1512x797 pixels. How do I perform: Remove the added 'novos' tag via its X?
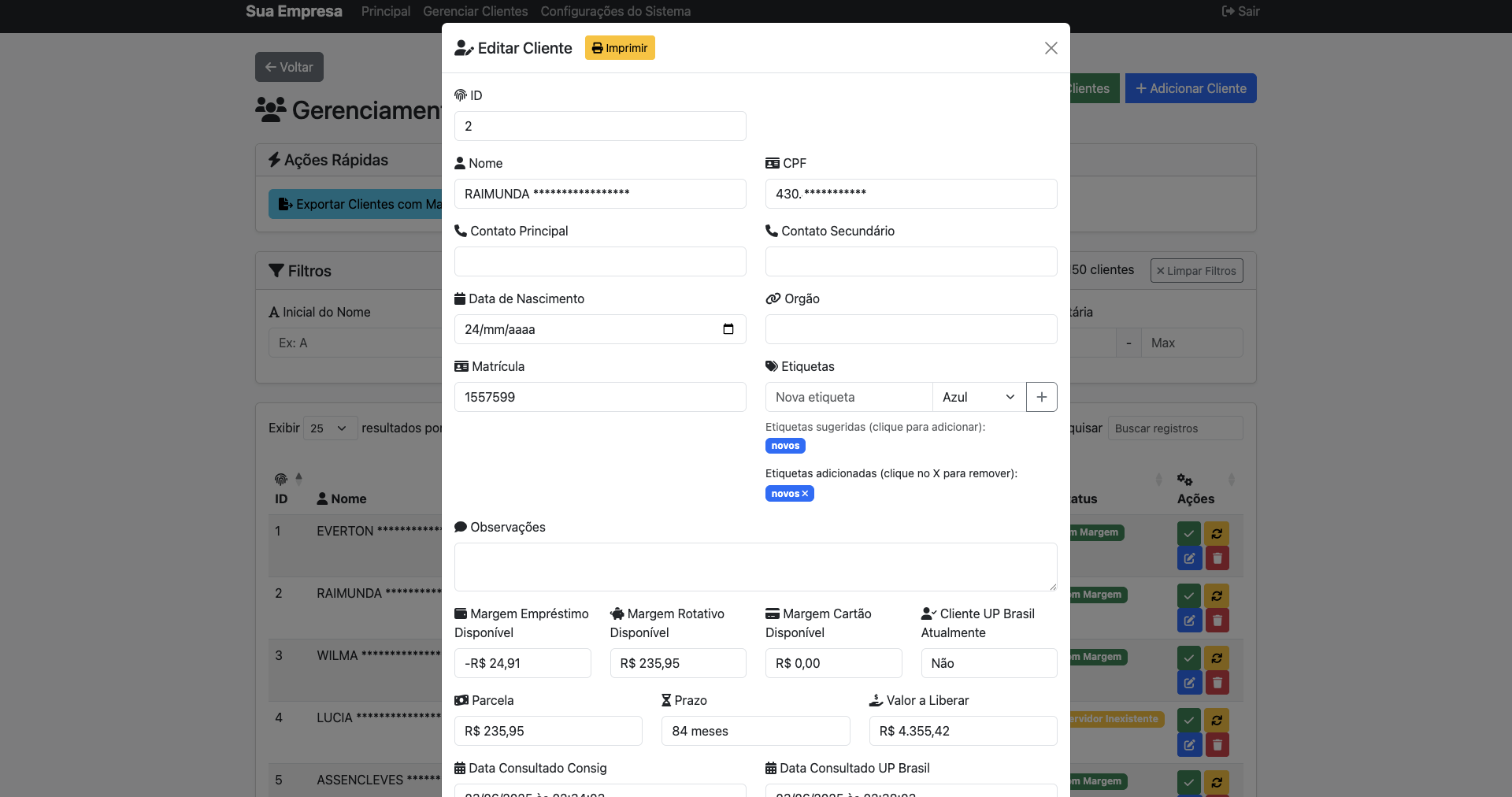(x=805, y=494)
